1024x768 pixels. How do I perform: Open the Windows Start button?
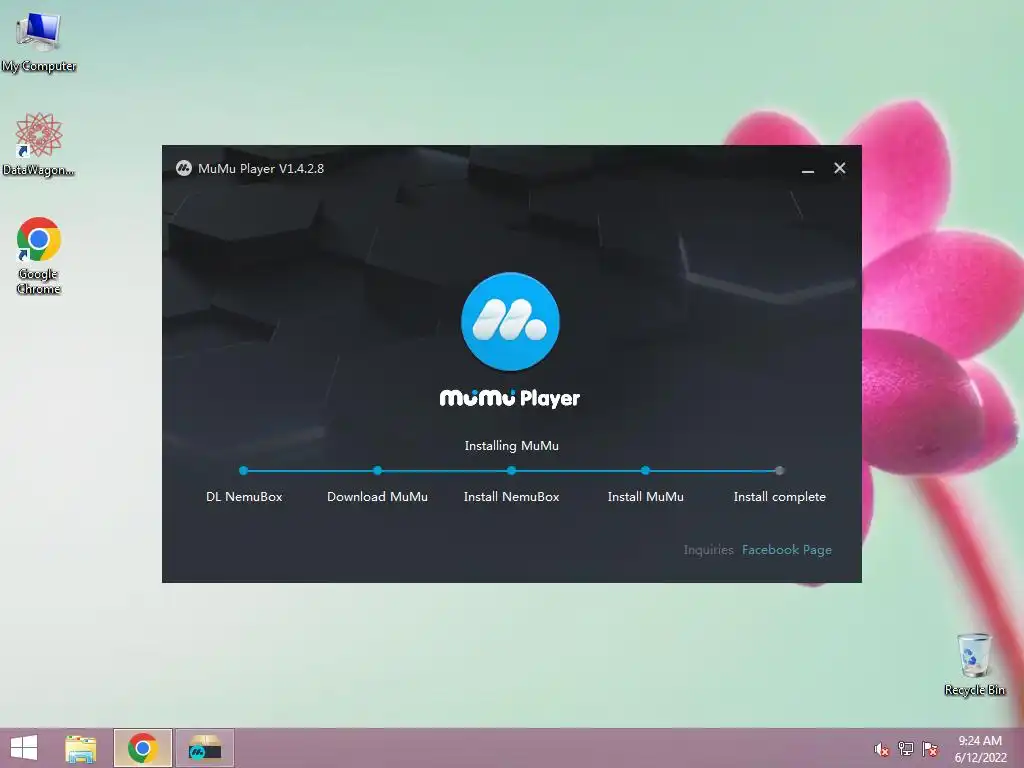(24, 748)
